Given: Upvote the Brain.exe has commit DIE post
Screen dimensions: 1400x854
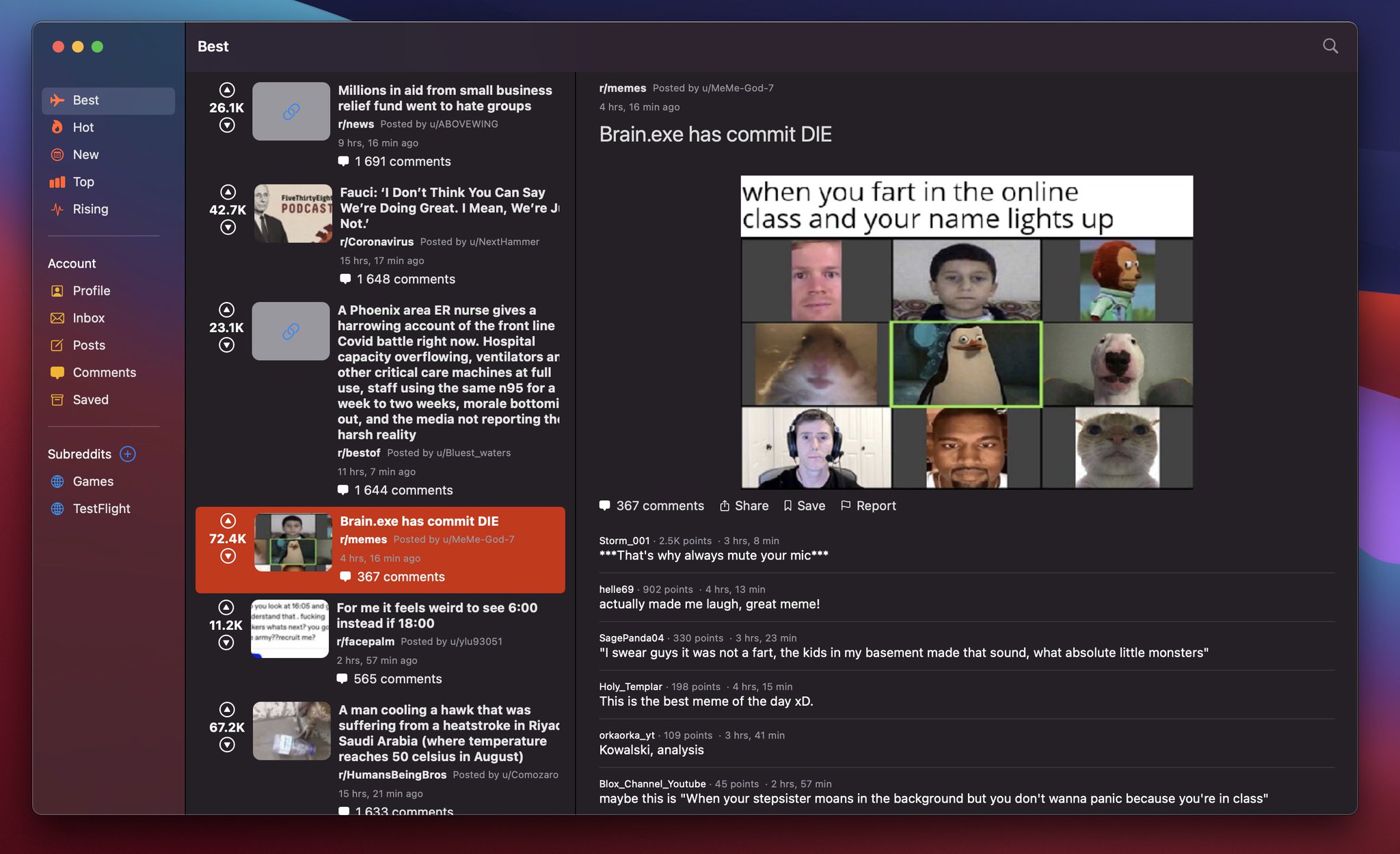Looking at the screenshot, I should tap(228, 521).
